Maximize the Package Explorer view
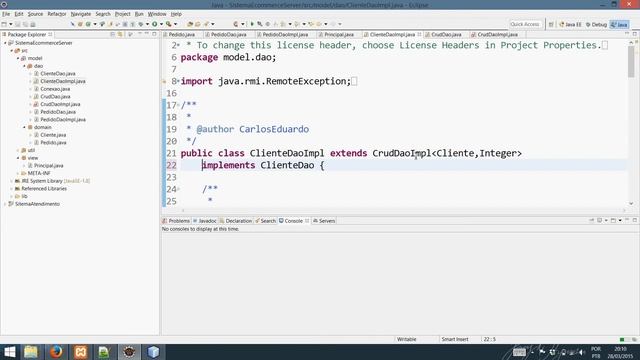The height and width of the screenshot is (360, 640). [154, 34]
